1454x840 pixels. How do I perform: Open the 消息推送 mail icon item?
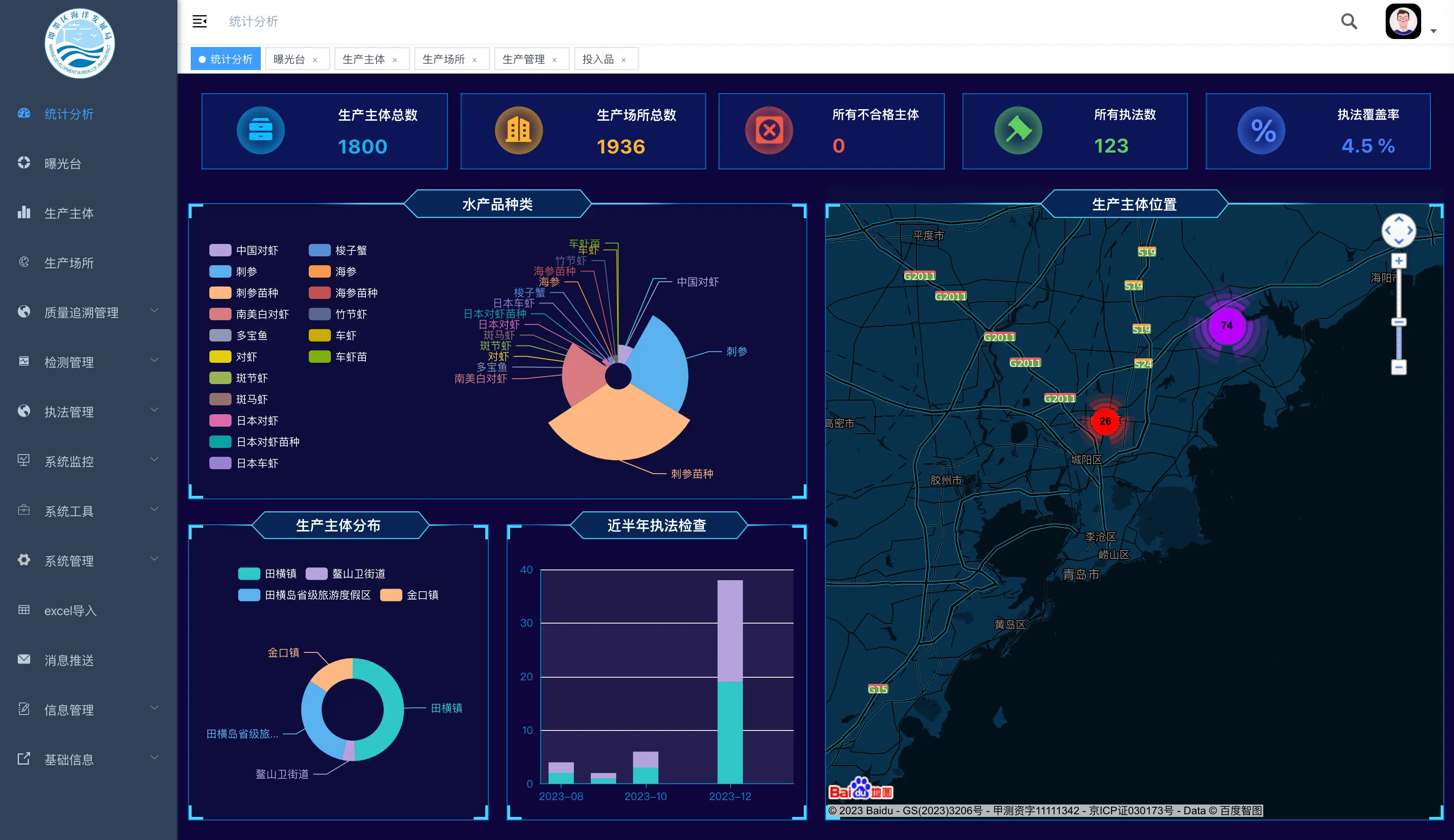pos(24,659)
